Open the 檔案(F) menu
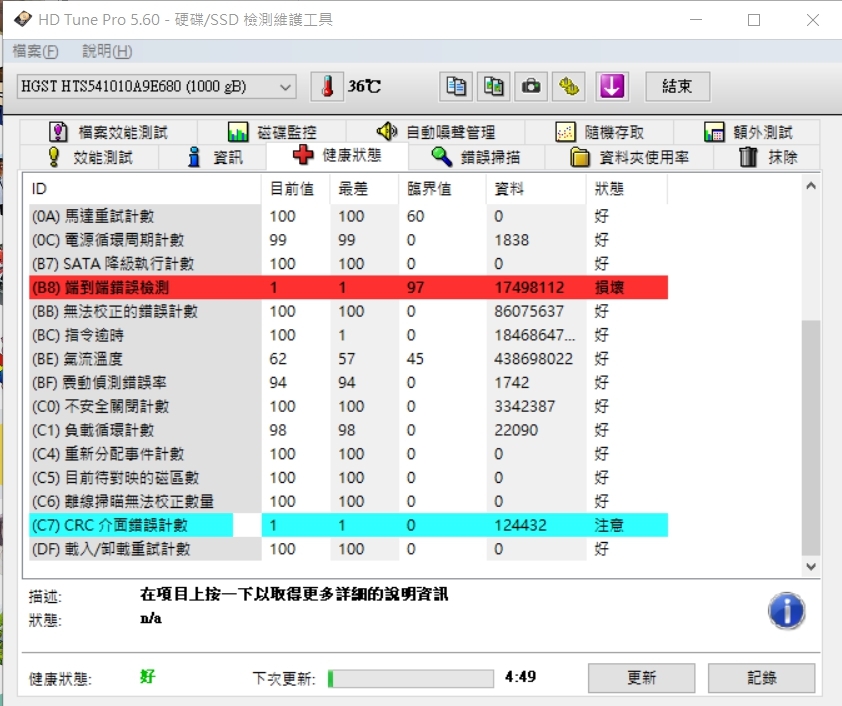Image resolution: width=842 pixels, height=706 pixels. pyautogui.click(x=35, y=52)
